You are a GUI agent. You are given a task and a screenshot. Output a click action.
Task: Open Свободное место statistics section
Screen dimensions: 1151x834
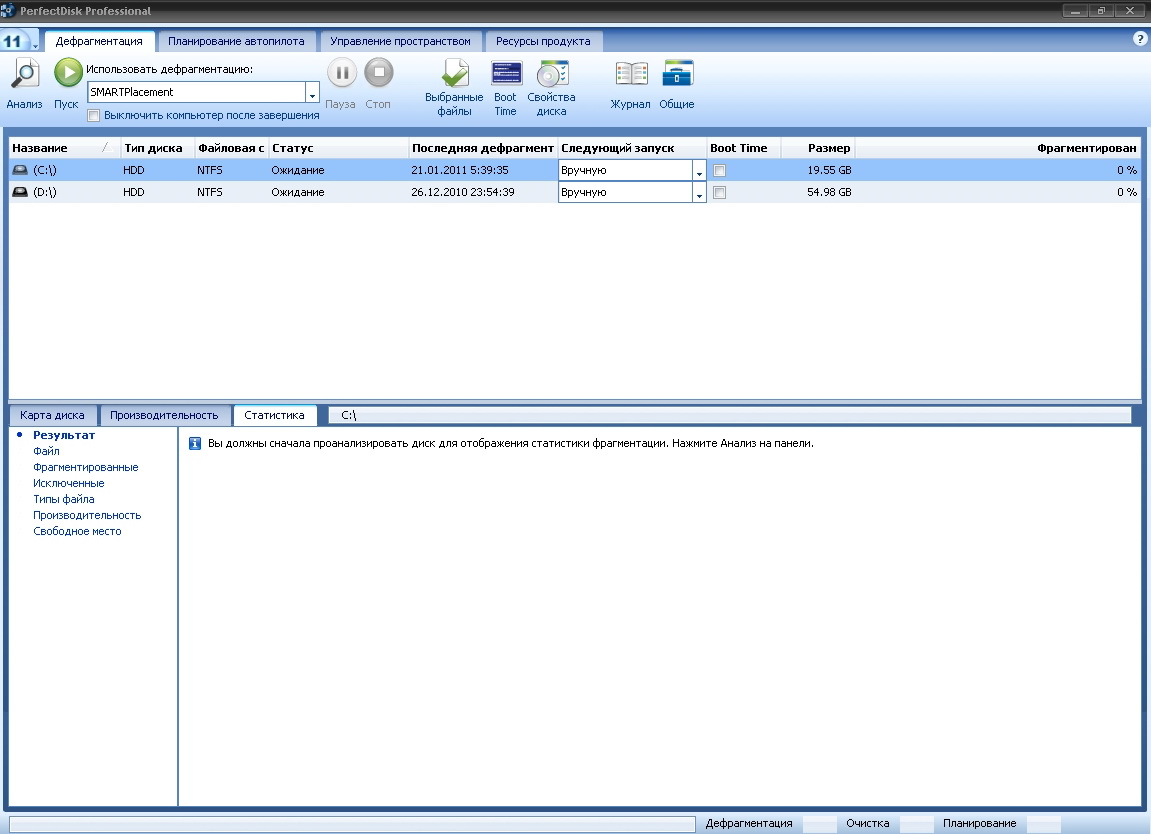click(x=77, y=532)
